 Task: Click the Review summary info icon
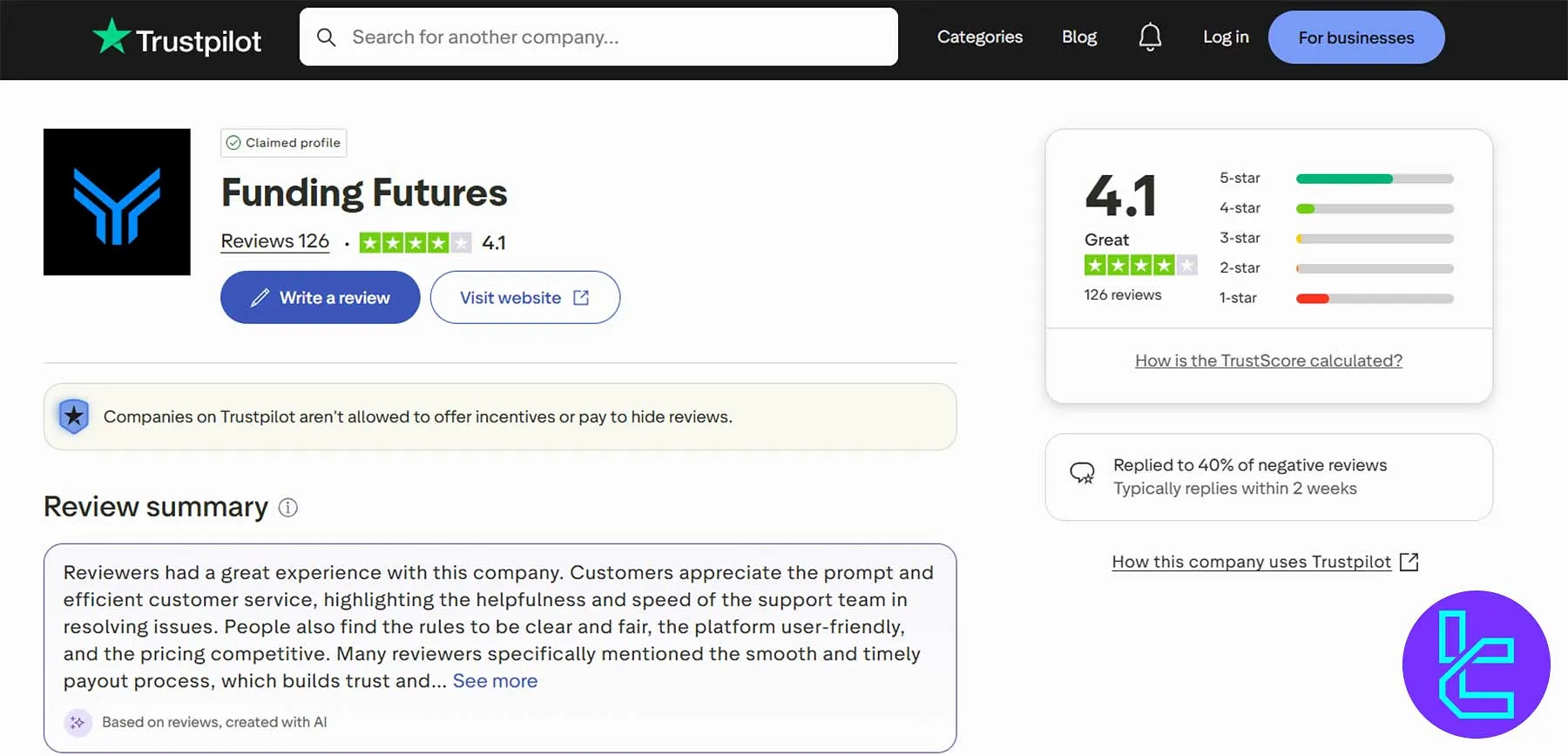click(287, 508)
